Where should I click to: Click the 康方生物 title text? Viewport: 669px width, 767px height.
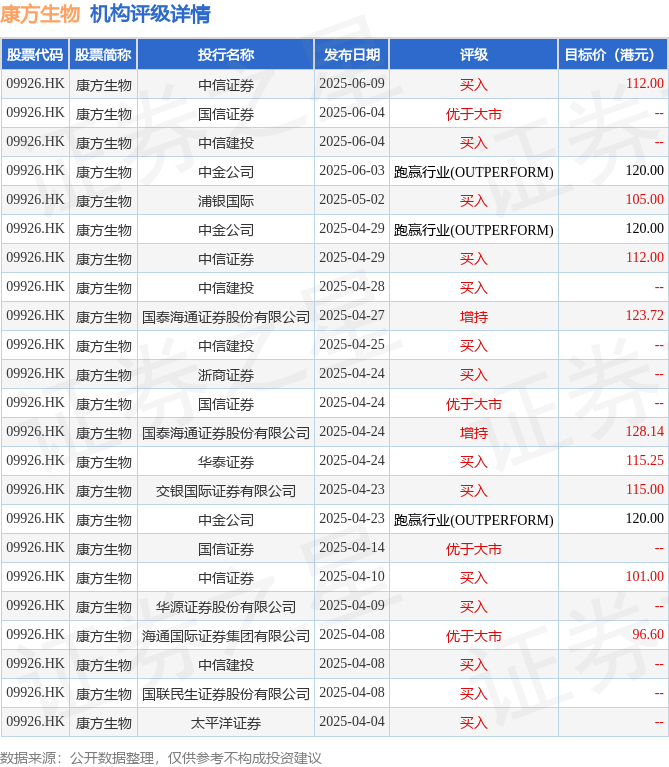pos(40,14)
